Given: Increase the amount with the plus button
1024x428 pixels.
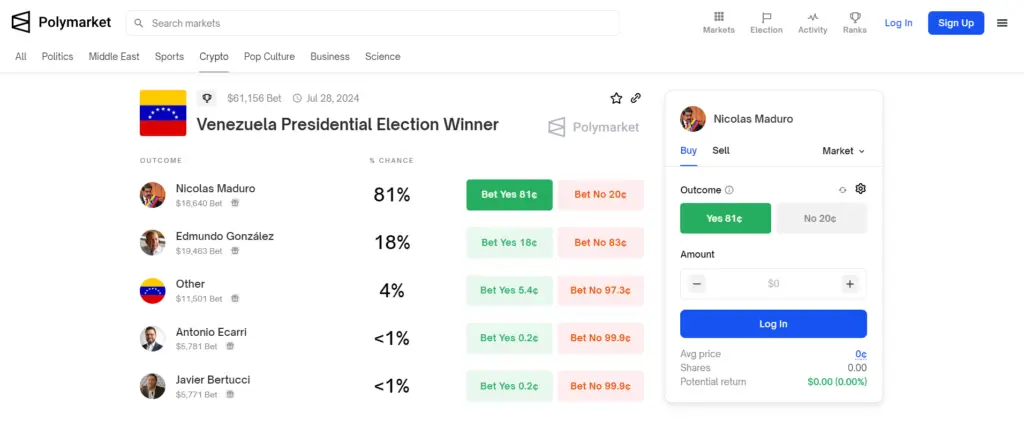Looking at the screenshot, I should 850,284.
